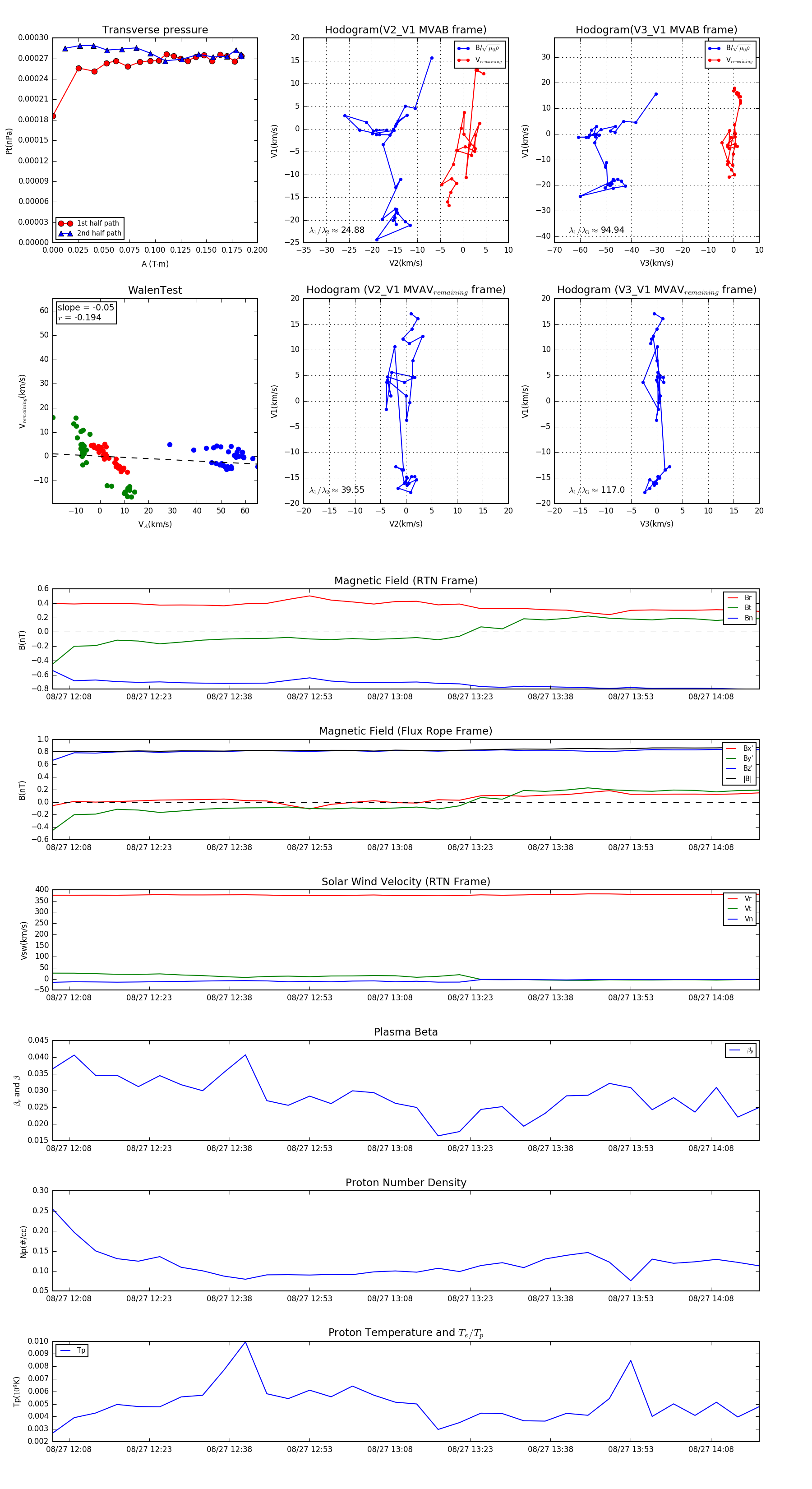Select the 'Magnetic Field (Flux Rope Frame)' title

(406, 731)
